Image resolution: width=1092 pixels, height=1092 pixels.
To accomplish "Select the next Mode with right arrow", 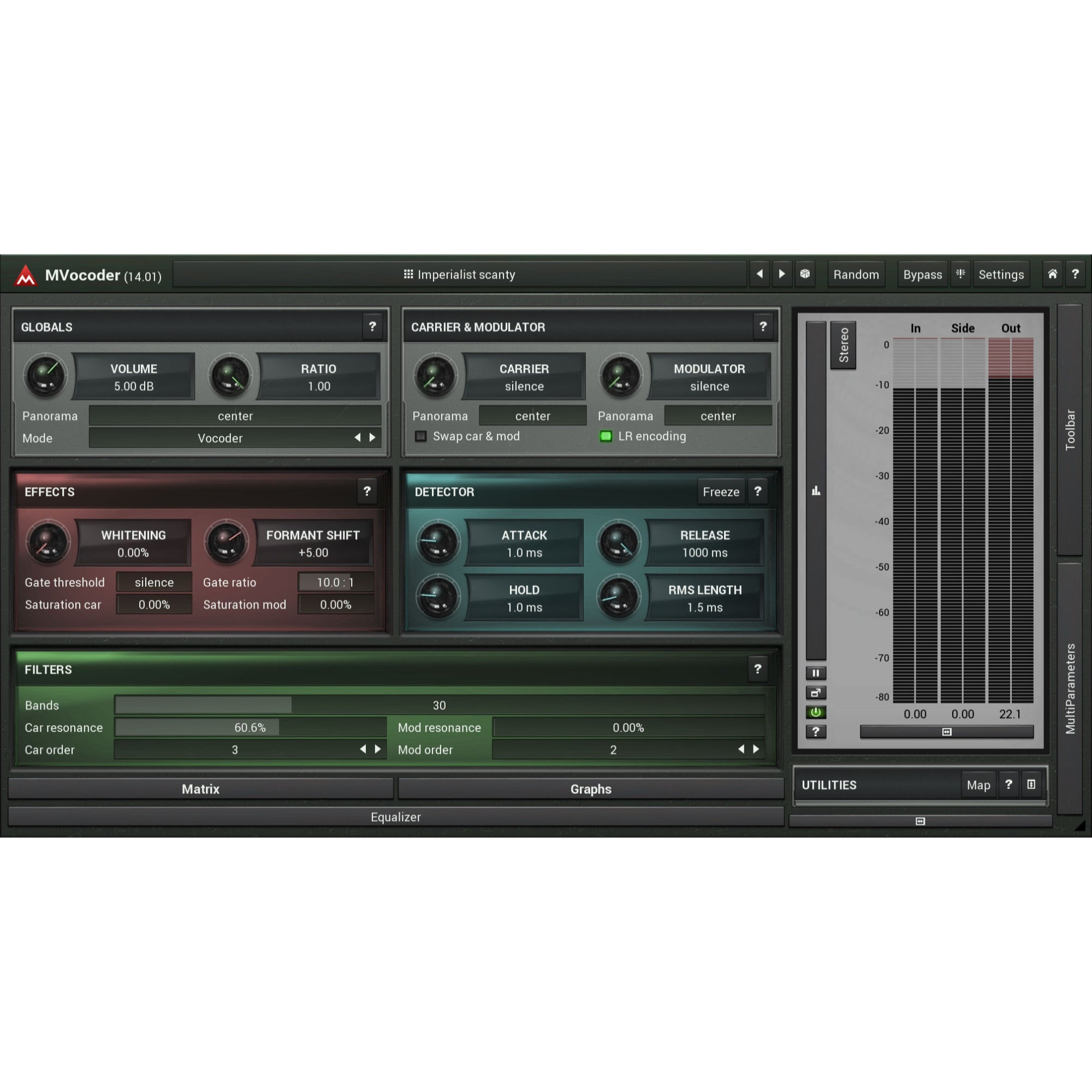I will tap(372, 437).
